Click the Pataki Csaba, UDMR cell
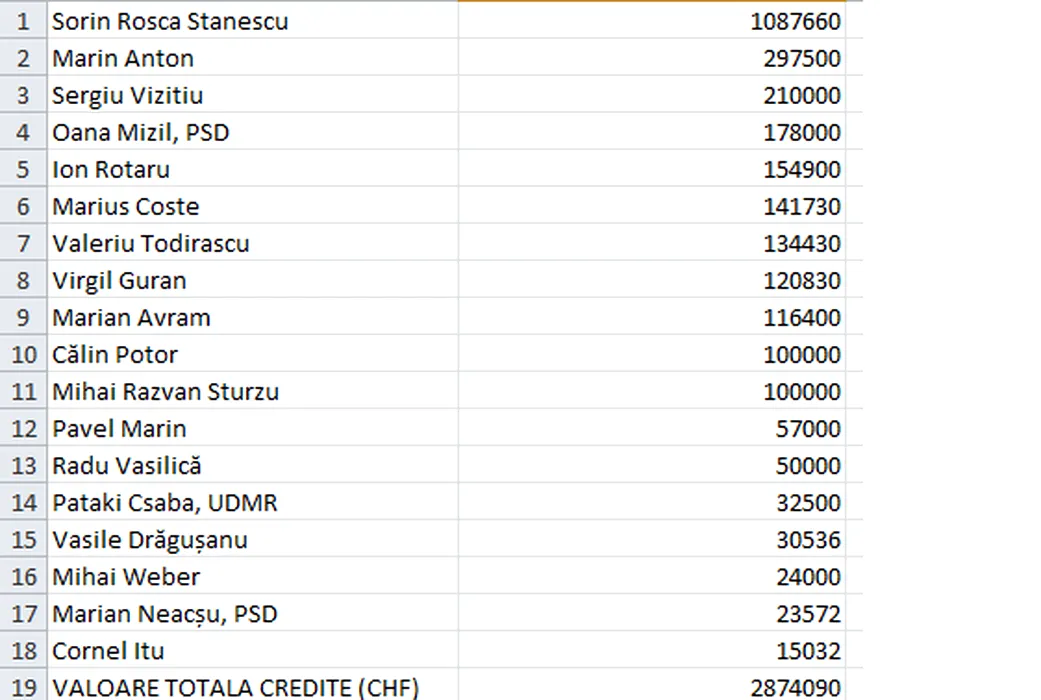This screenshot has height=700, width=1041. (165, 502)
